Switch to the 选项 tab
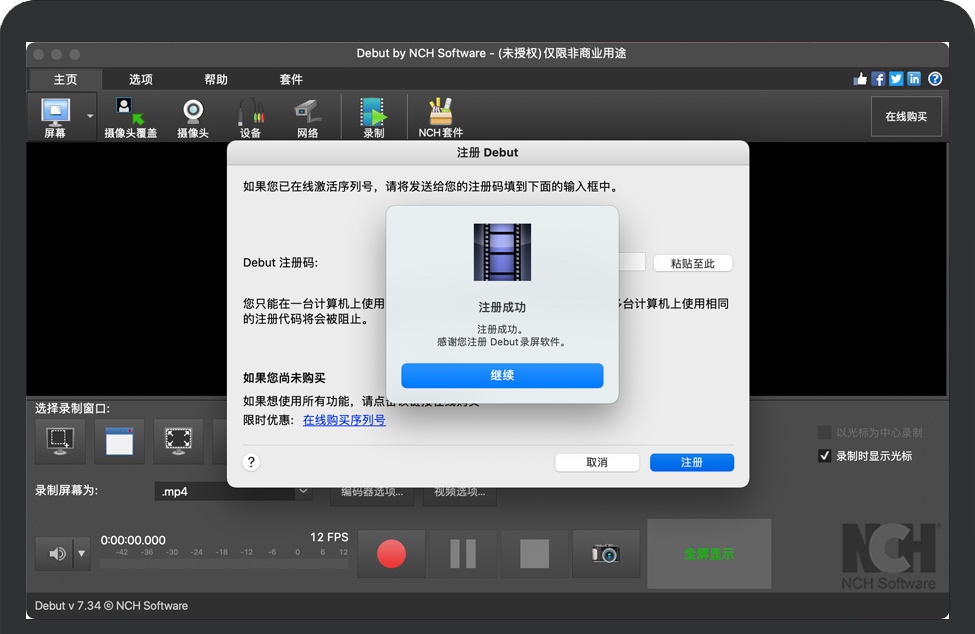This screenshot has height=634, width=975. (x=141, y=80)
